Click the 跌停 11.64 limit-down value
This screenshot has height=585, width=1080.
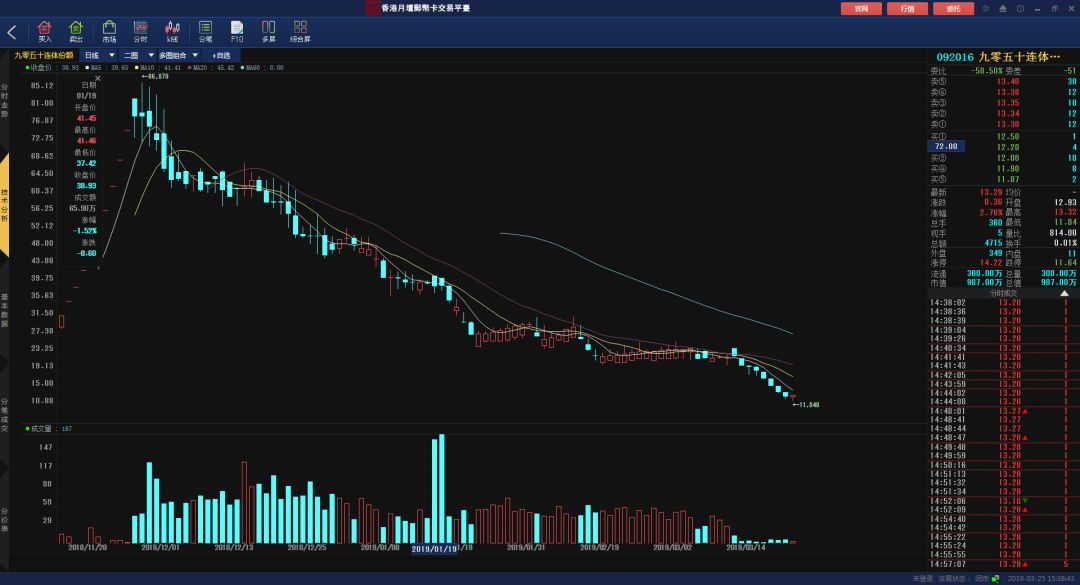pyautogui.click(x=1065, y=263)
